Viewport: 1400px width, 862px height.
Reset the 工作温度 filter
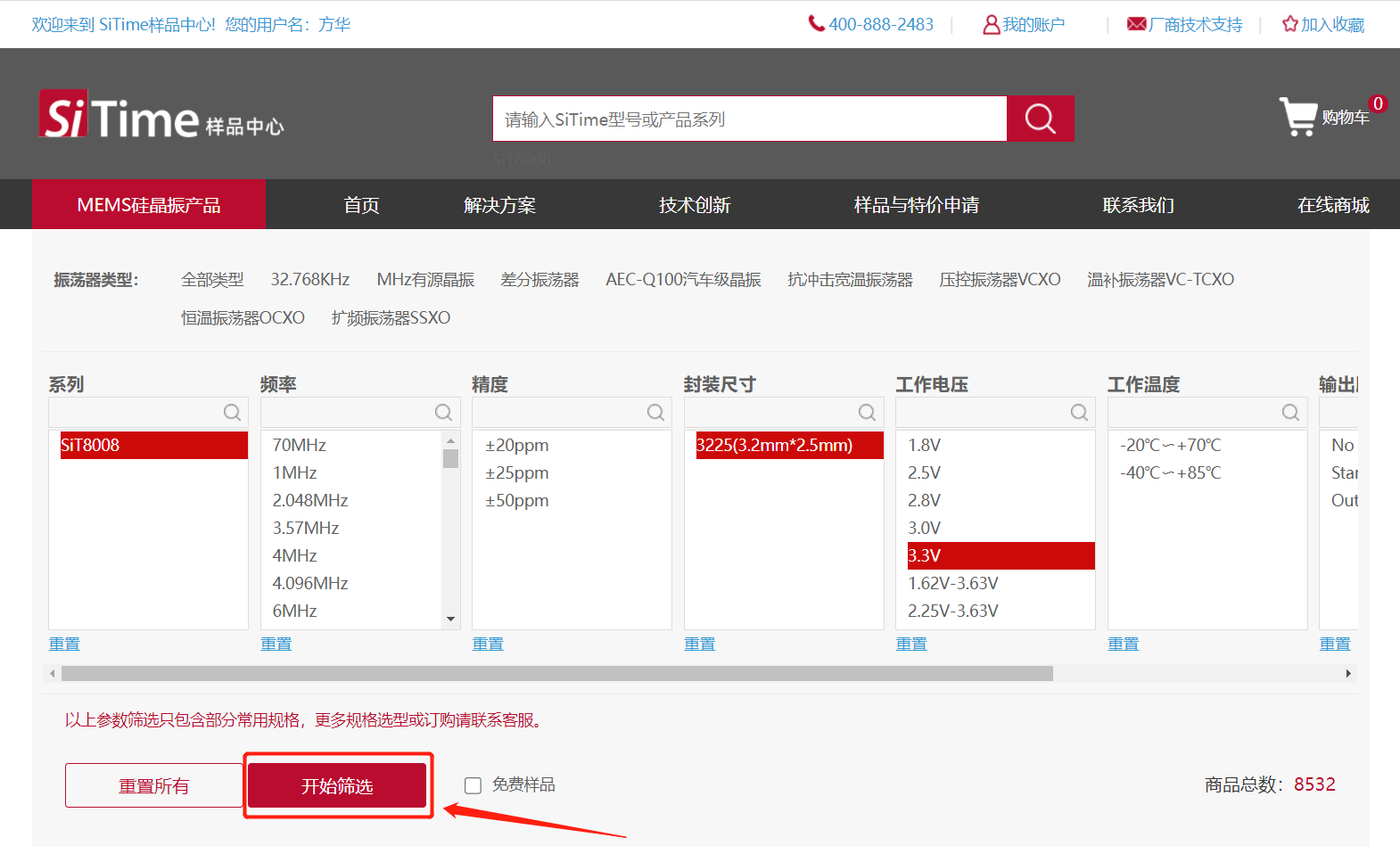(1124, 644)
